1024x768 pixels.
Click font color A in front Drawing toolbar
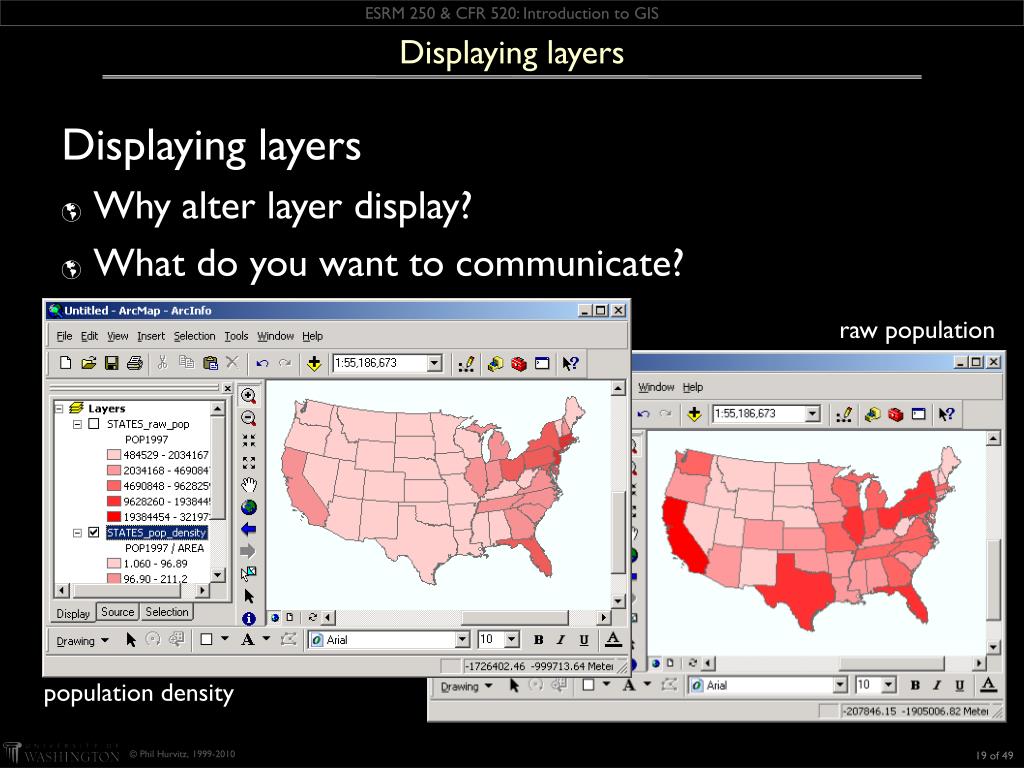pyautogui.click(x=613, y=639)
